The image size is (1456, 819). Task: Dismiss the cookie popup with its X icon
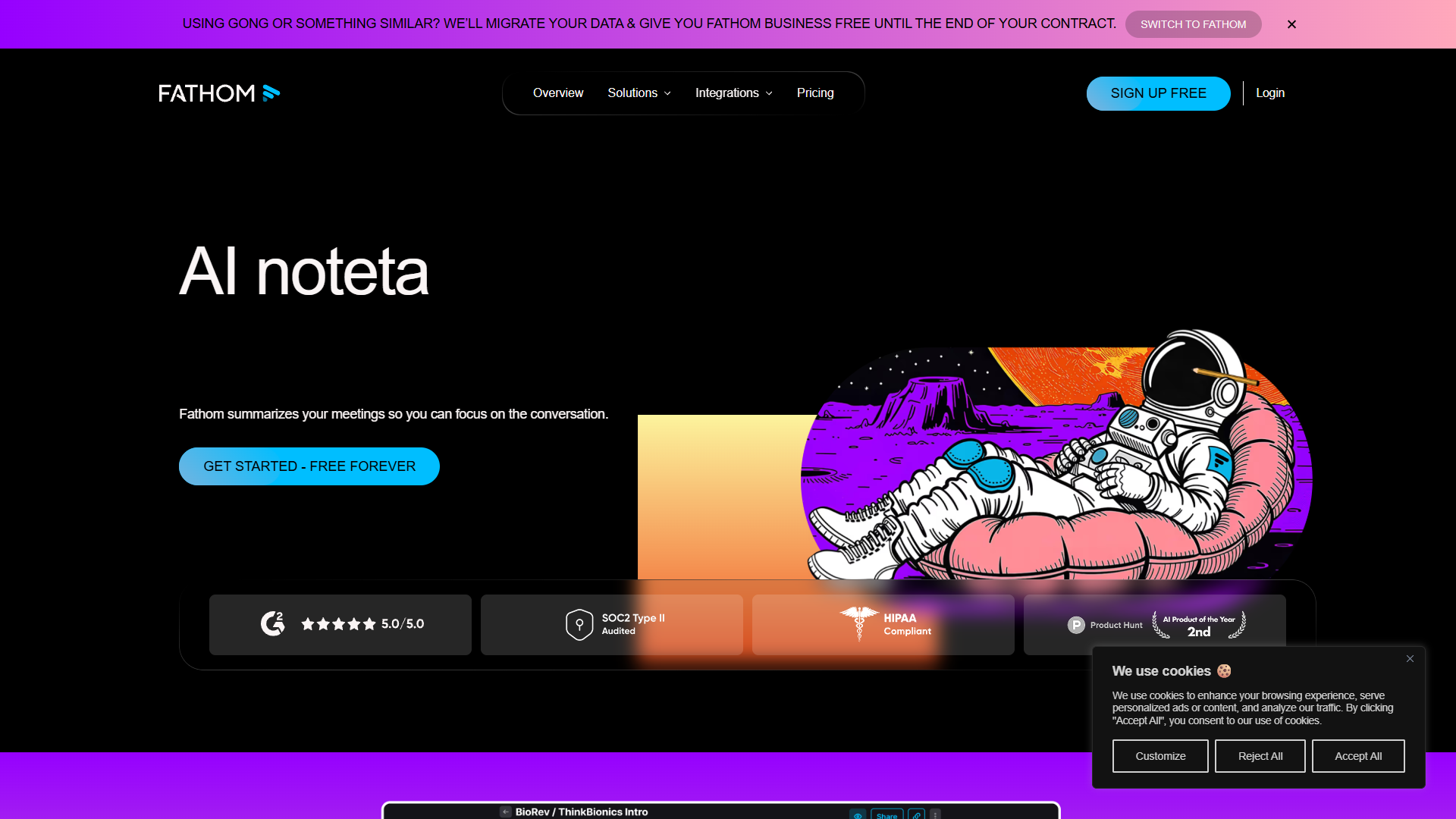[x=1410, y=658]
